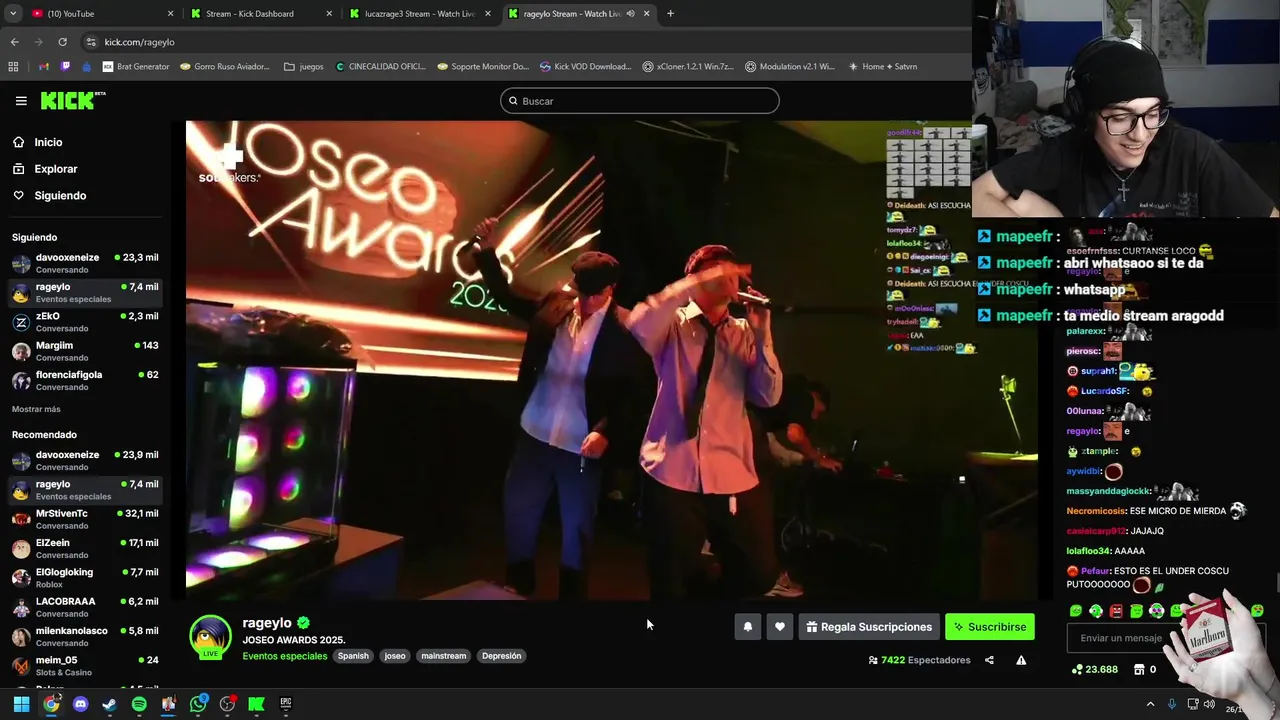
Task: Open florenciafigola channel in followed list
Action: coord(85,380)
